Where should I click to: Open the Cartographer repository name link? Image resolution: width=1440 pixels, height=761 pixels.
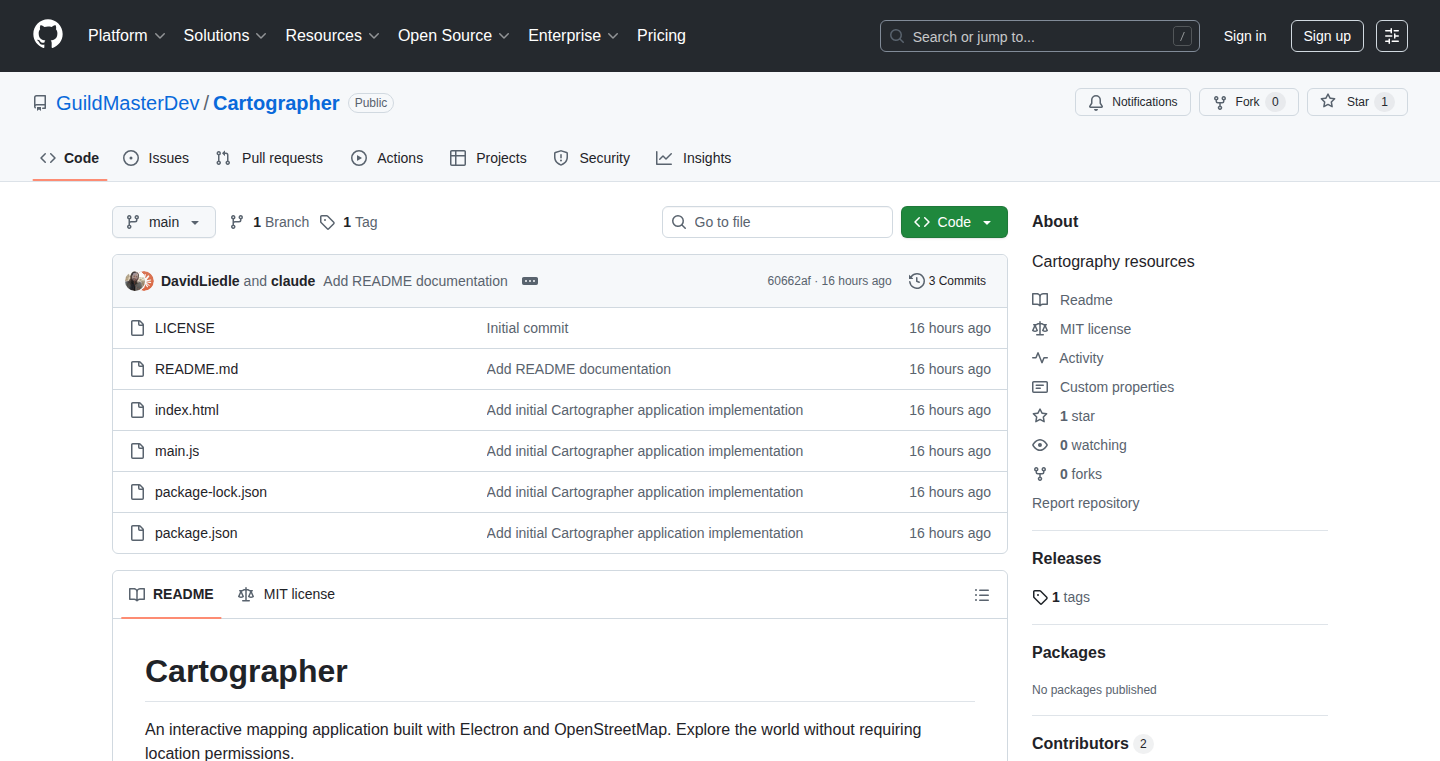tap(276, 103)
